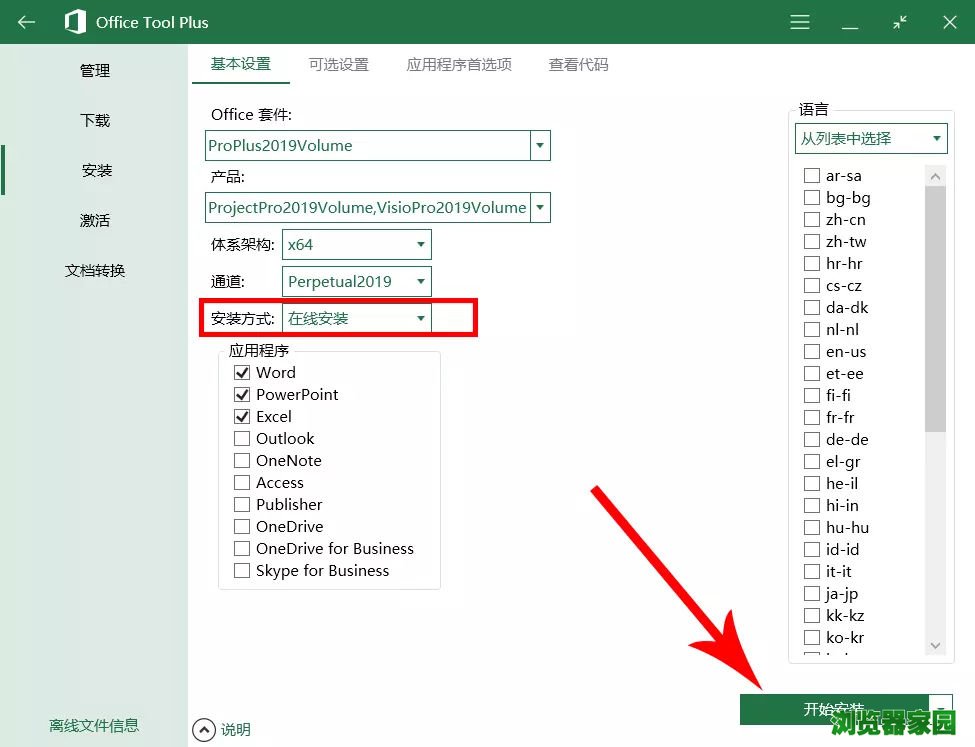Open the 通道 Perpetual2019 dropdown
This screenshot has height=747, width=975.
420,282
